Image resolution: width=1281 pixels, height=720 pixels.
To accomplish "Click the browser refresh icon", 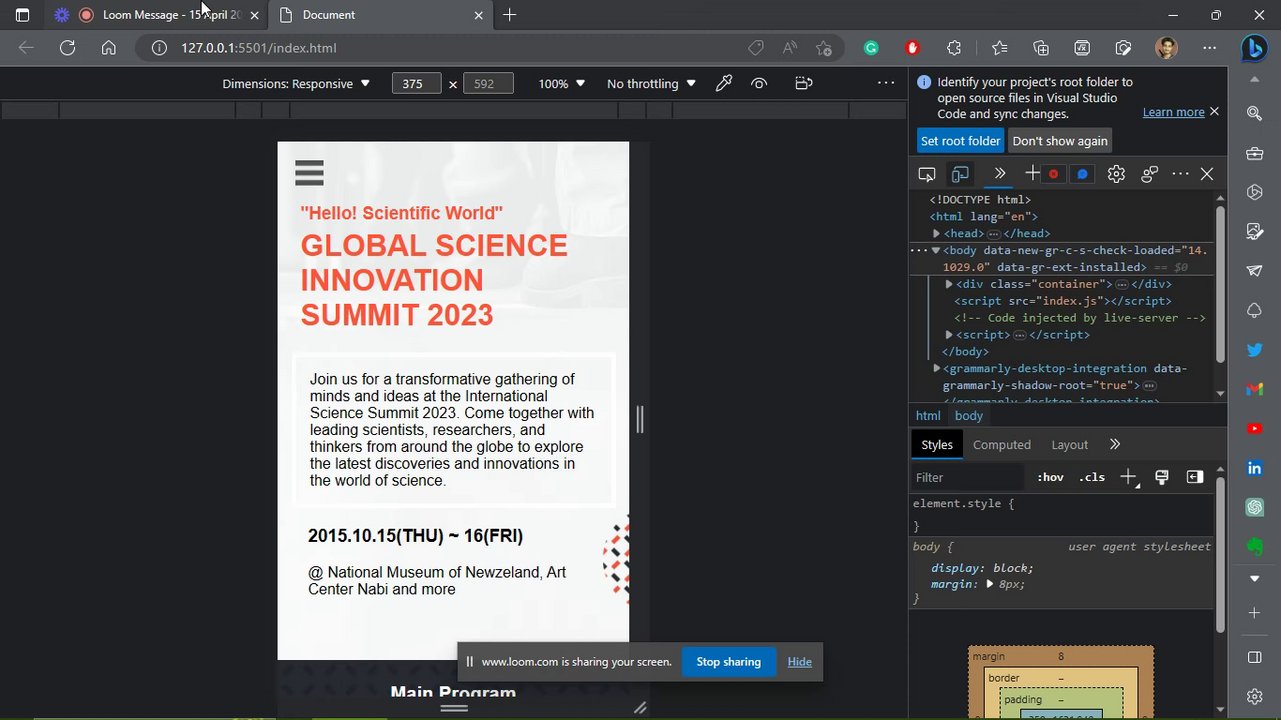I will tap(67, 47).
